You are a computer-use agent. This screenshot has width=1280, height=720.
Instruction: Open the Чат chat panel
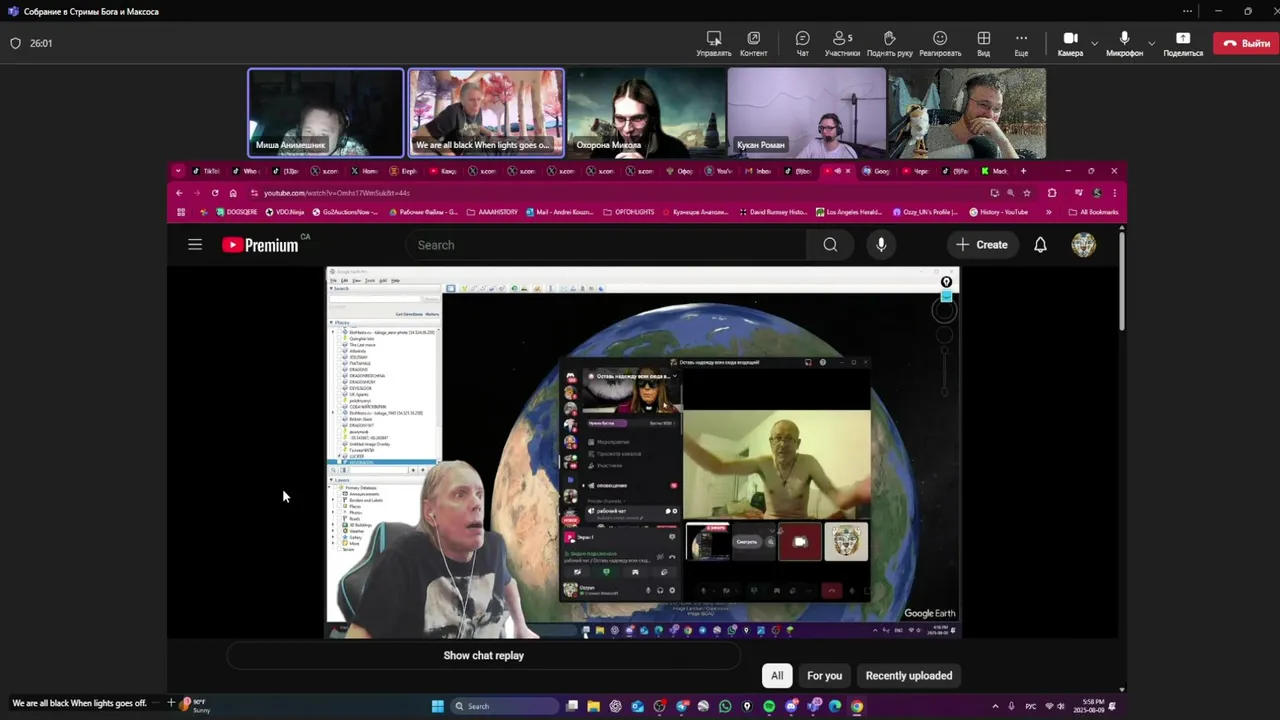(802, 43)
